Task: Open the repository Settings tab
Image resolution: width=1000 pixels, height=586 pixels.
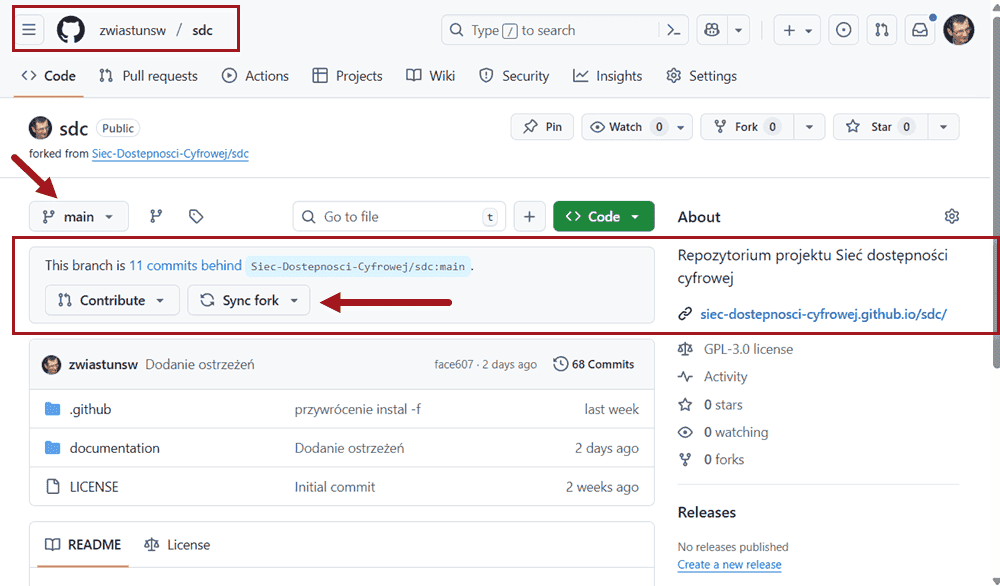Action: 712,75
